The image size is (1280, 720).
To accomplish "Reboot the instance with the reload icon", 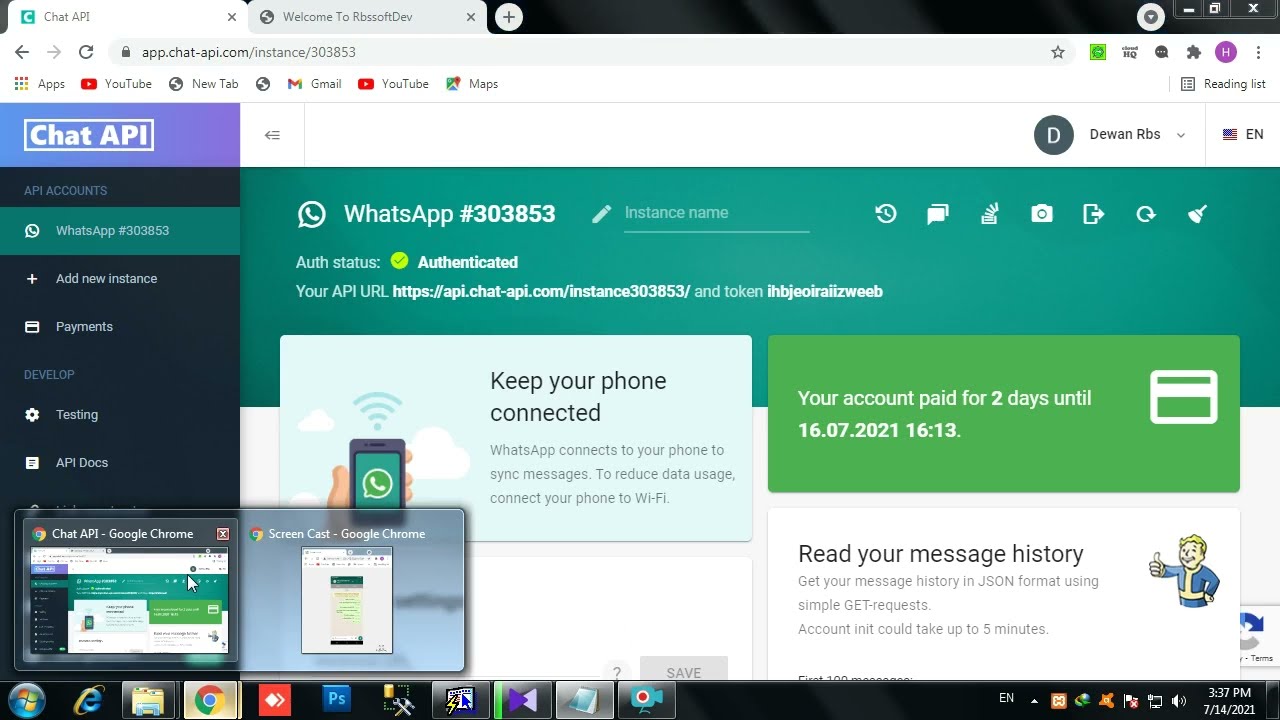I will click(x=1146, y=213).
